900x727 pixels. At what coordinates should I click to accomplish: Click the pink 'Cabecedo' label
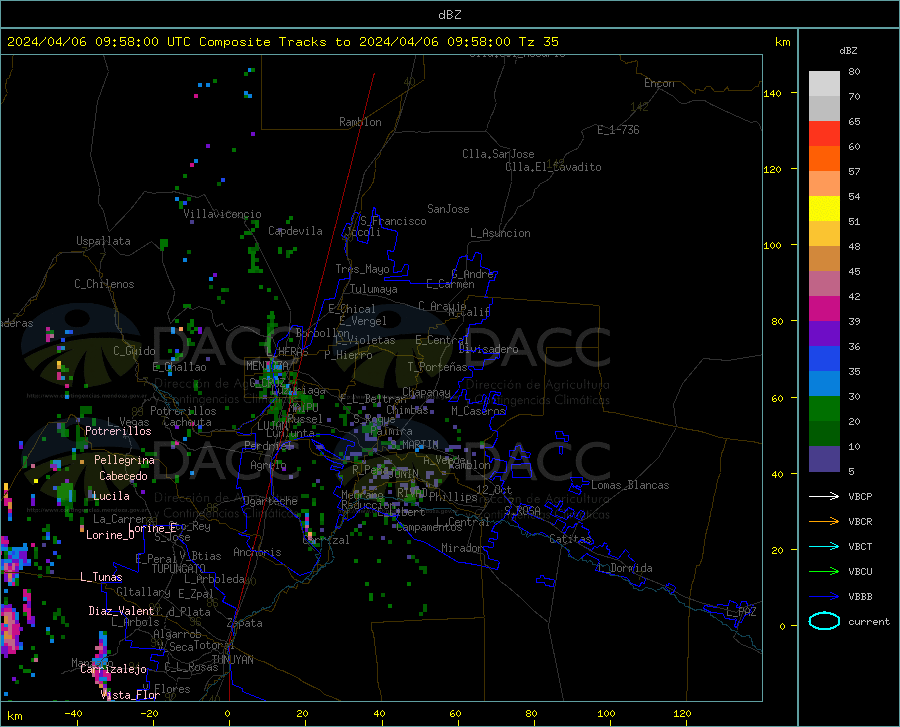click(x=123, y=476)
